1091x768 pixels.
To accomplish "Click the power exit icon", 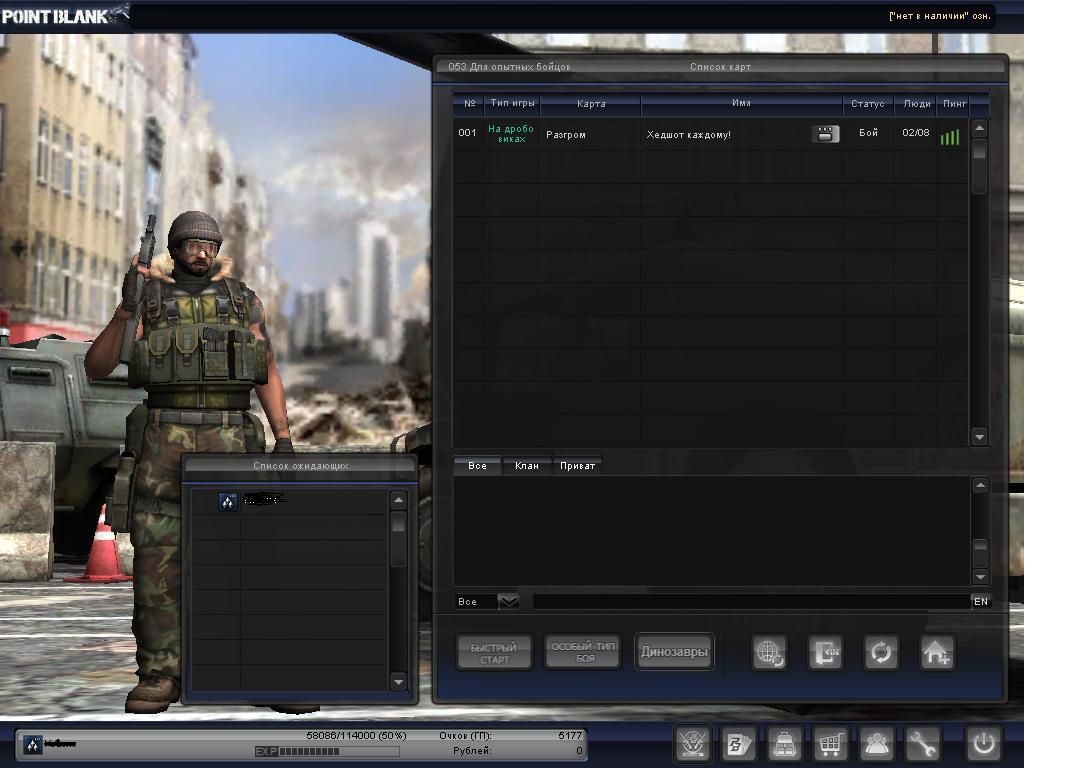I will (983, 744).
